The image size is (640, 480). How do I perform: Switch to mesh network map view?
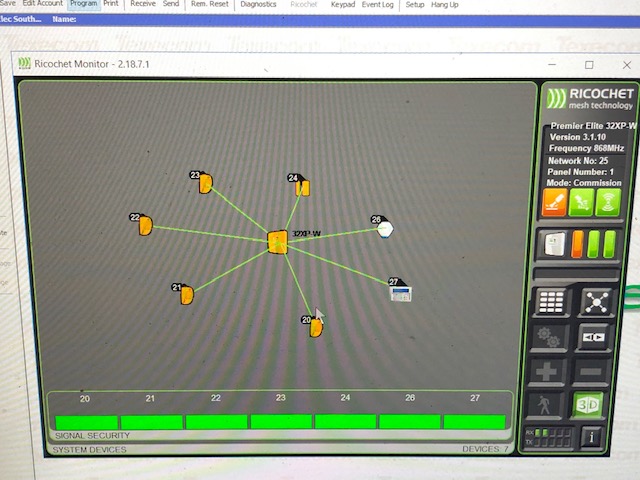[x=596, y=302]
